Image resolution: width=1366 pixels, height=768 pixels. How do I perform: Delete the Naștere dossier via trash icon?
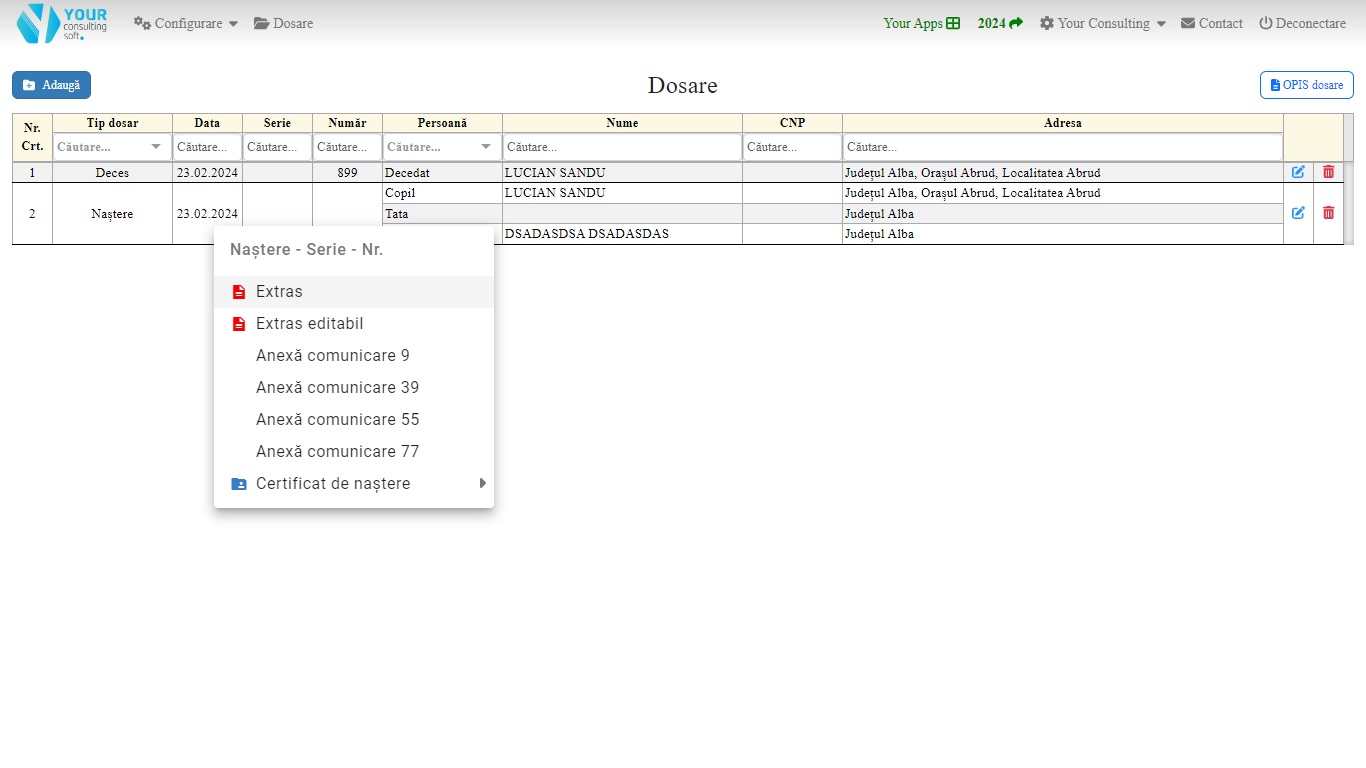tap(1328, 213)
